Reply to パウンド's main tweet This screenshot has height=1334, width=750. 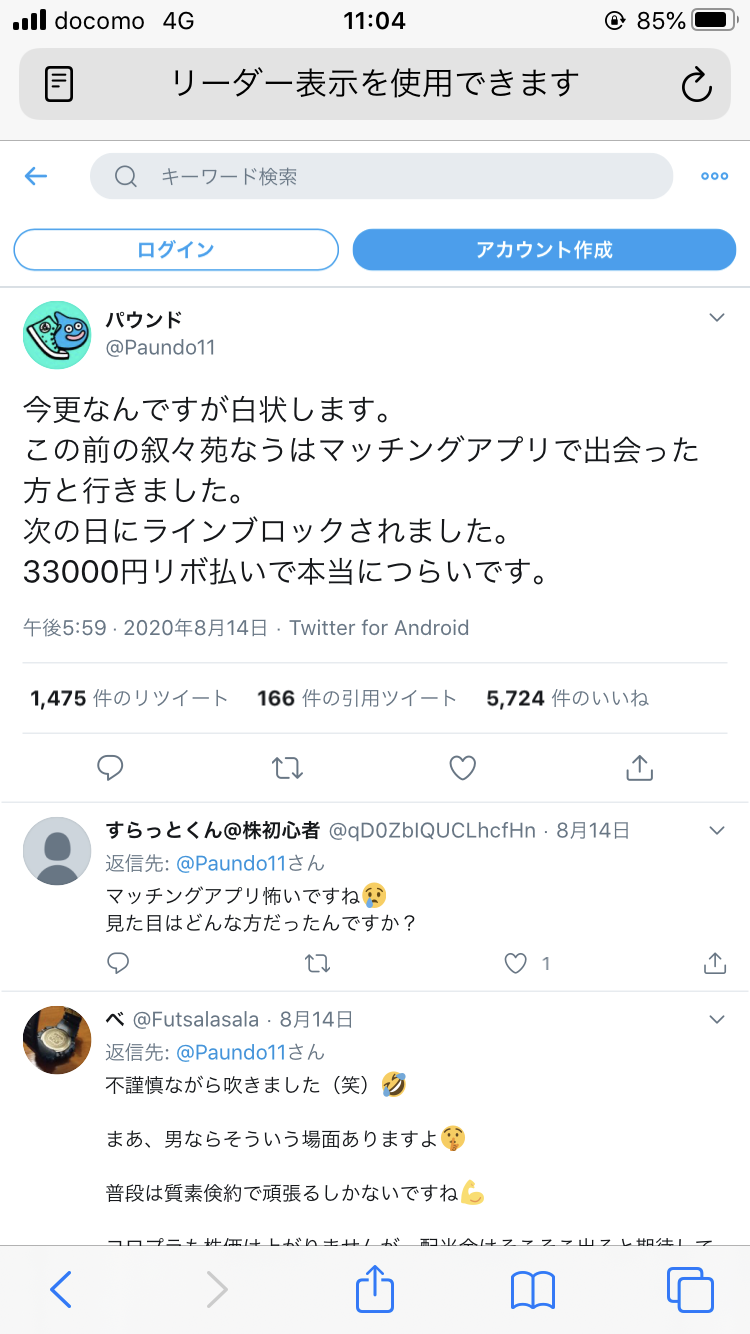(110, 768)
